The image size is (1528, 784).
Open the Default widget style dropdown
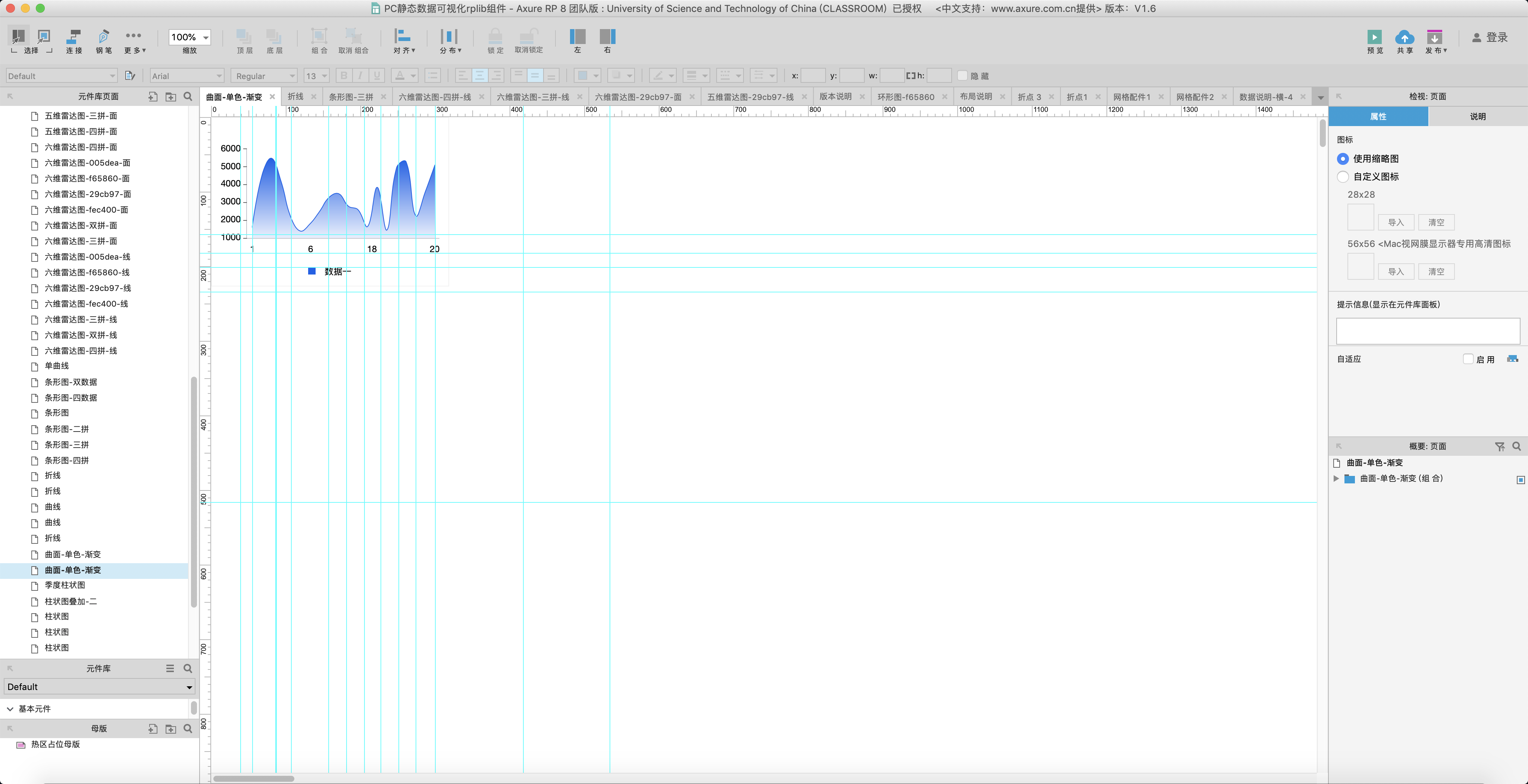pos(62,76)
